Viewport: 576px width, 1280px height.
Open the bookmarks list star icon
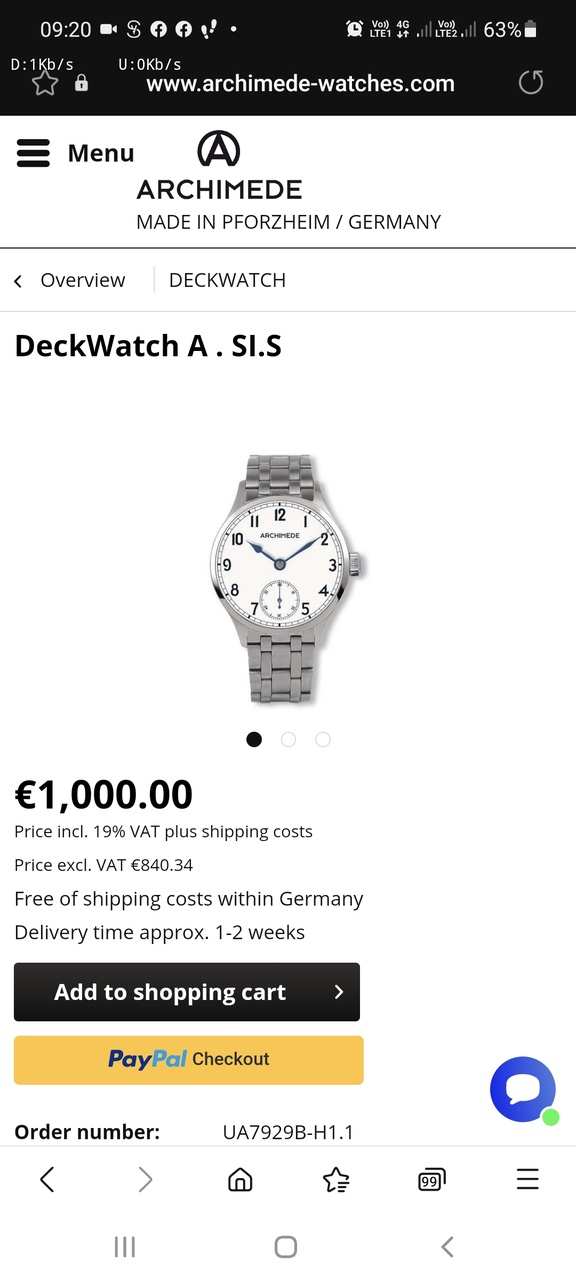[336, 1180]
